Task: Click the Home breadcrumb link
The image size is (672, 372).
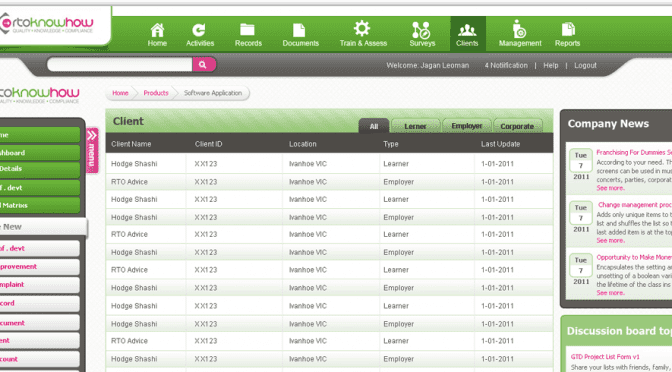Action: (x=120, y=93)
